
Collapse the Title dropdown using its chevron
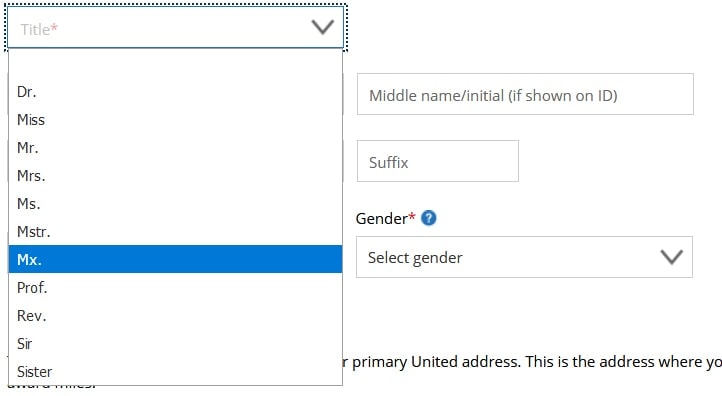click(322, 27)
